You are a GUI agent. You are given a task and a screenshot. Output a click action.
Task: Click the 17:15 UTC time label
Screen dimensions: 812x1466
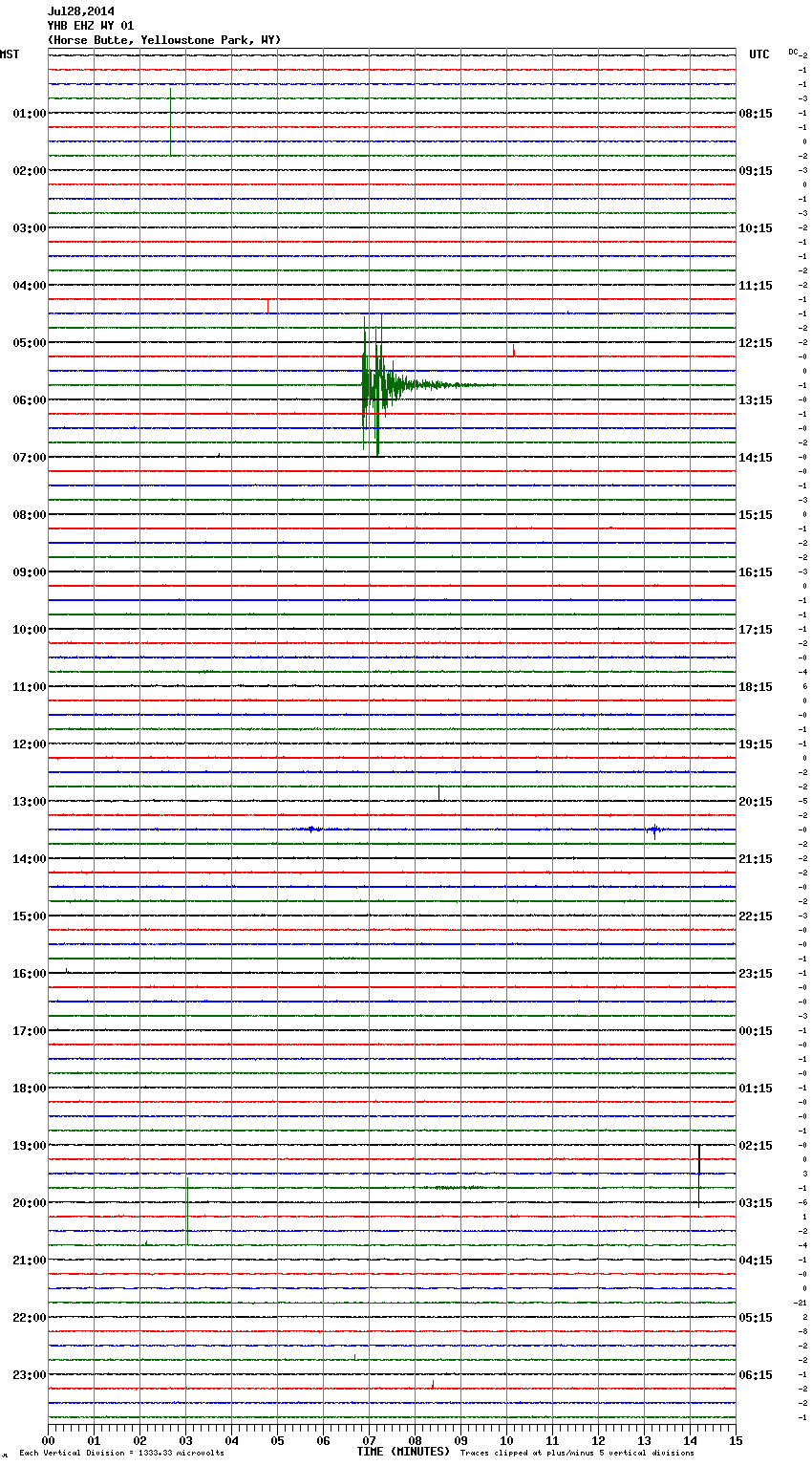pos(756,630)
